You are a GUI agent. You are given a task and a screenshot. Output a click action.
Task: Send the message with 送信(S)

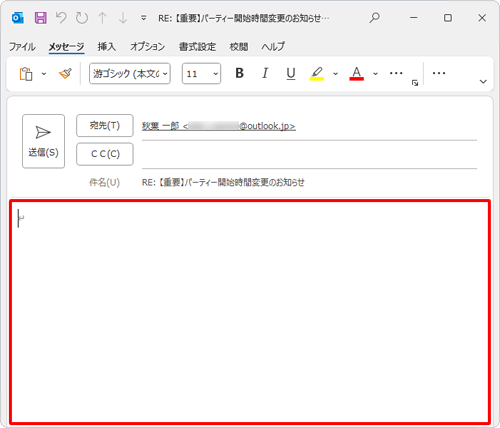tap(43, 141)
